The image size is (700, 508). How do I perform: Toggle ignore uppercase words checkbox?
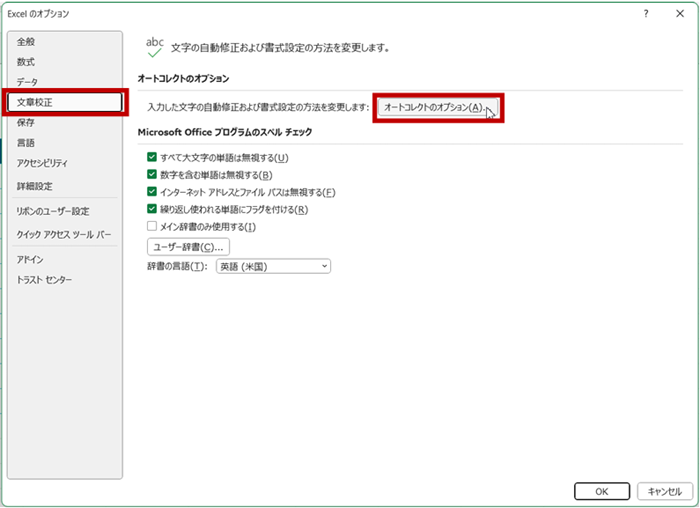(152, 158)
